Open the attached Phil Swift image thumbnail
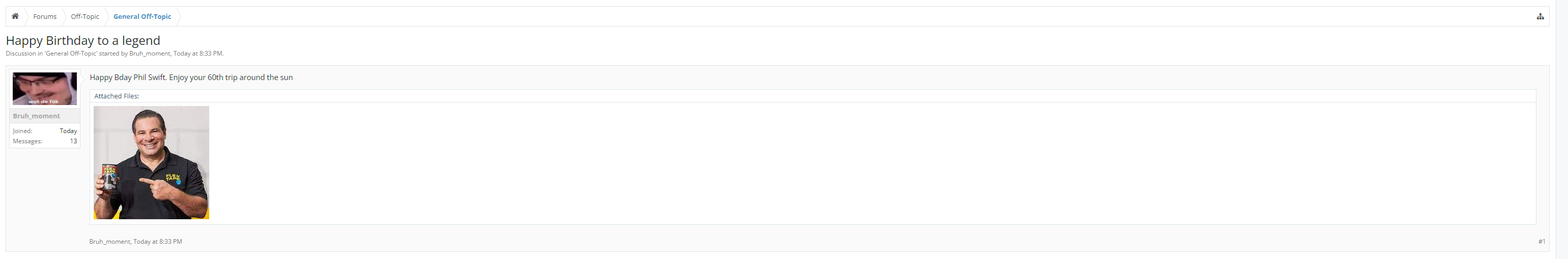This screenshot has height=259, width=1568. pos(151,163)
